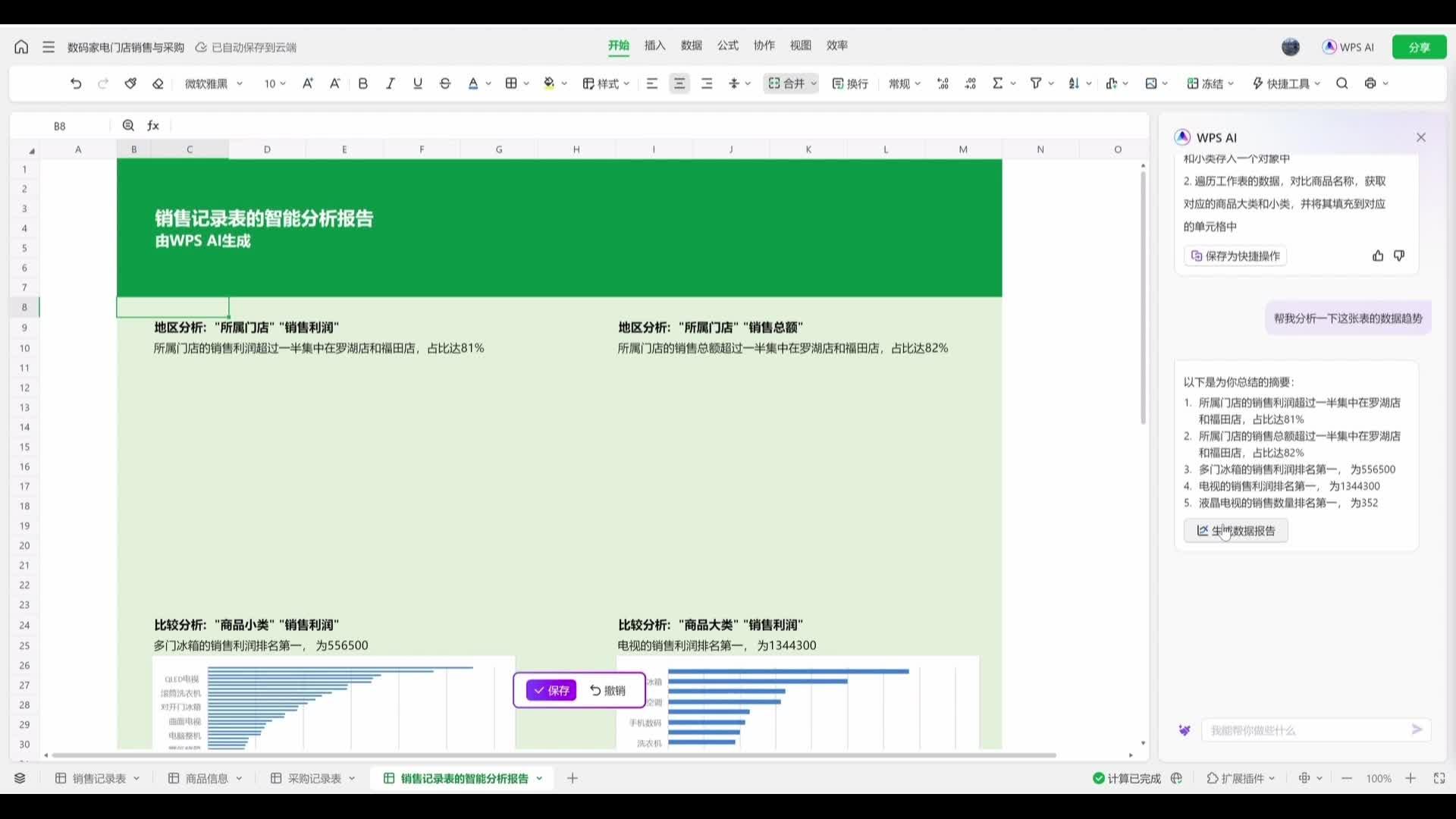Open the filter tool

(x=1036, y=83)
